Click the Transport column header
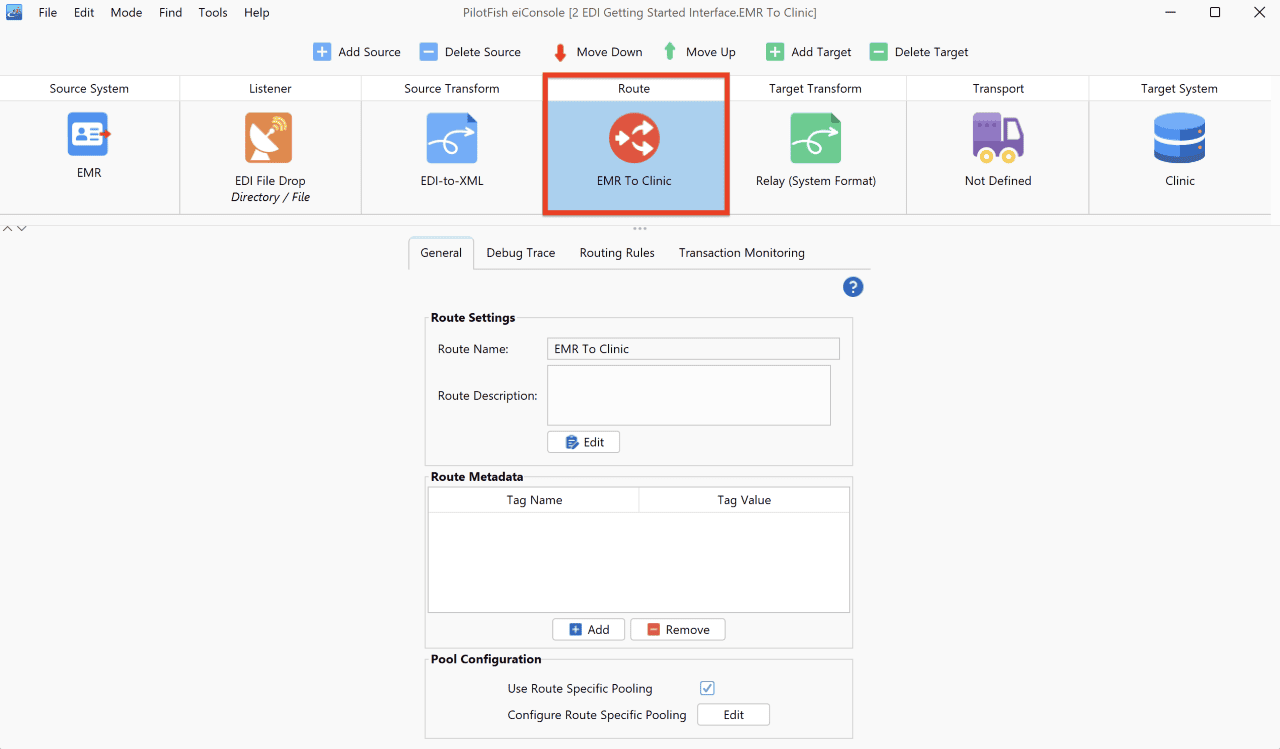Screen dimensions: 1280x749 [x=998, y=88]
